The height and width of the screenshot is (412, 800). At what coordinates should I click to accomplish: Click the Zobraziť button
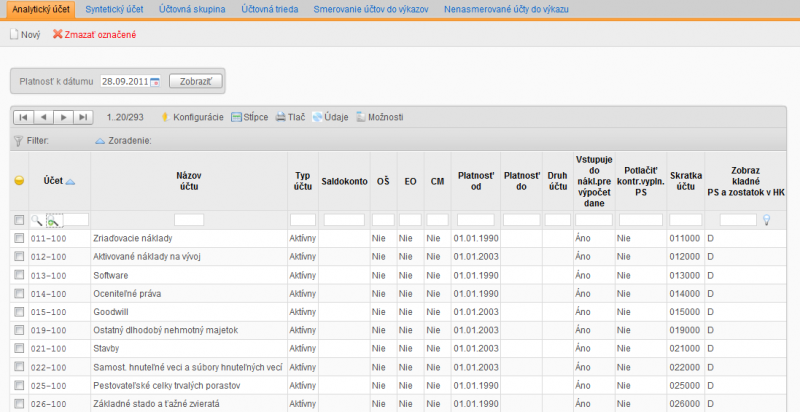tap(195, 82)
